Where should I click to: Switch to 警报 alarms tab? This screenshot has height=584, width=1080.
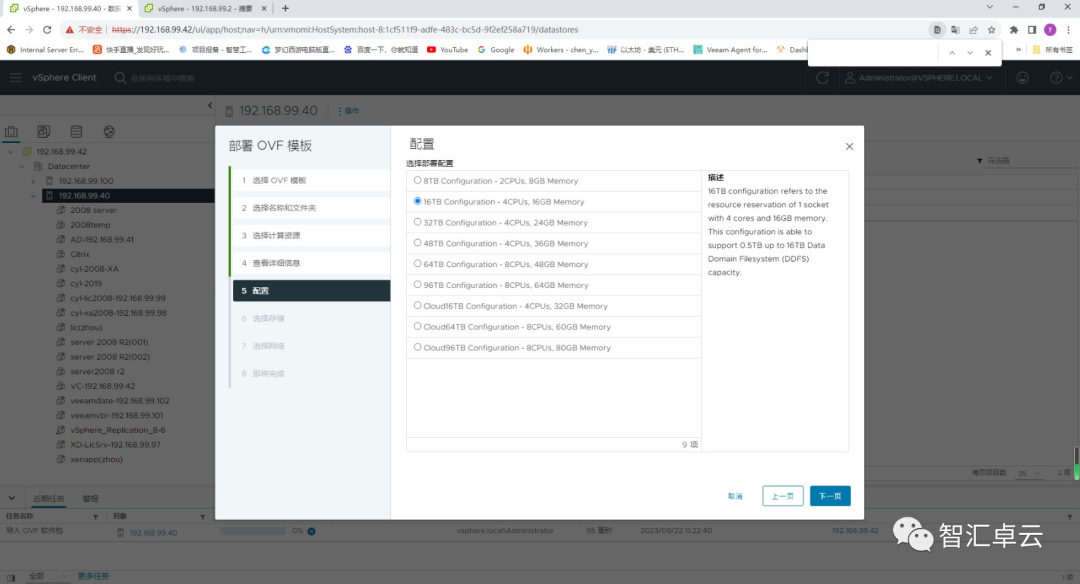90,499
